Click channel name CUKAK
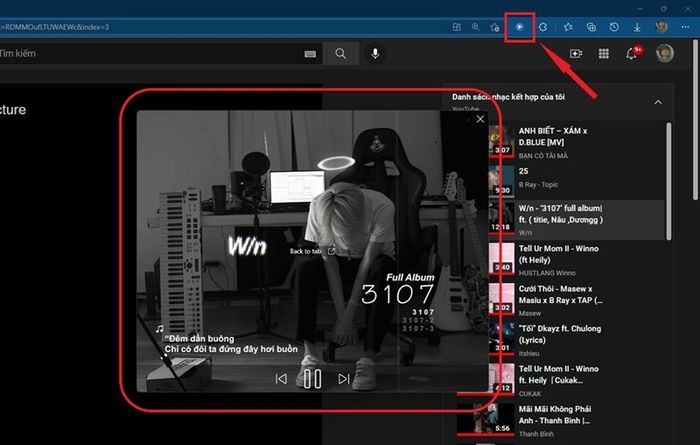The width and height of the screenshot is (700, 445). point(529,394)
